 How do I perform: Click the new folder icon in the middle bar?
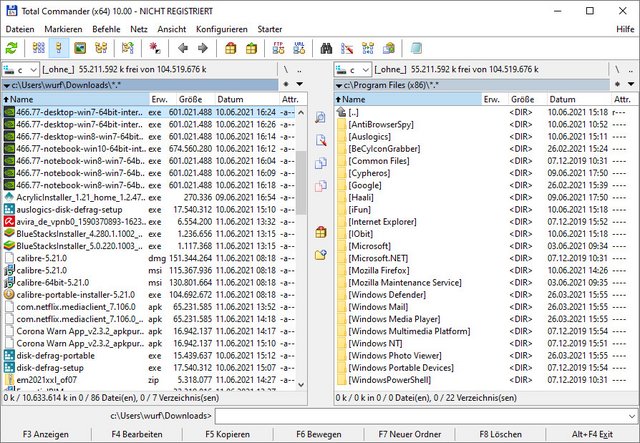[x=321, y=255]
